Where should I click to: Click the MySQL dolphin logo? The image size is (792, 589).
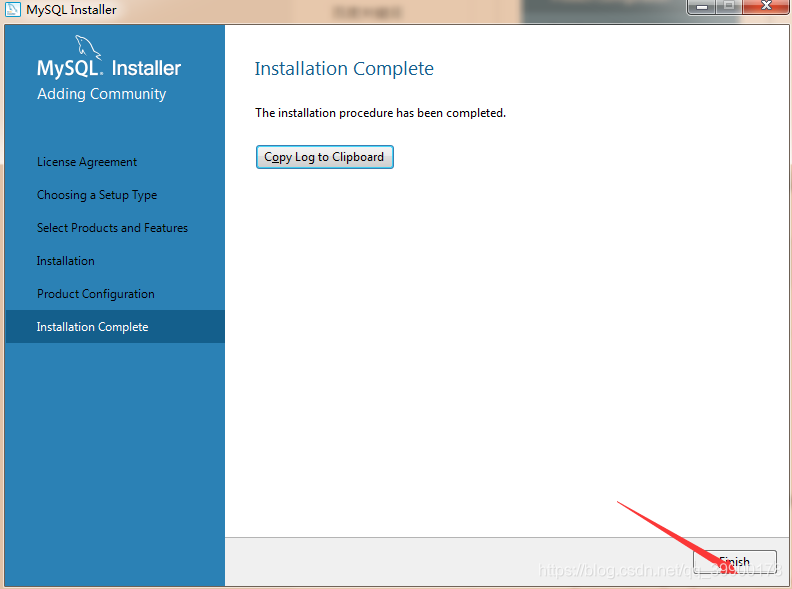(88, 47)
